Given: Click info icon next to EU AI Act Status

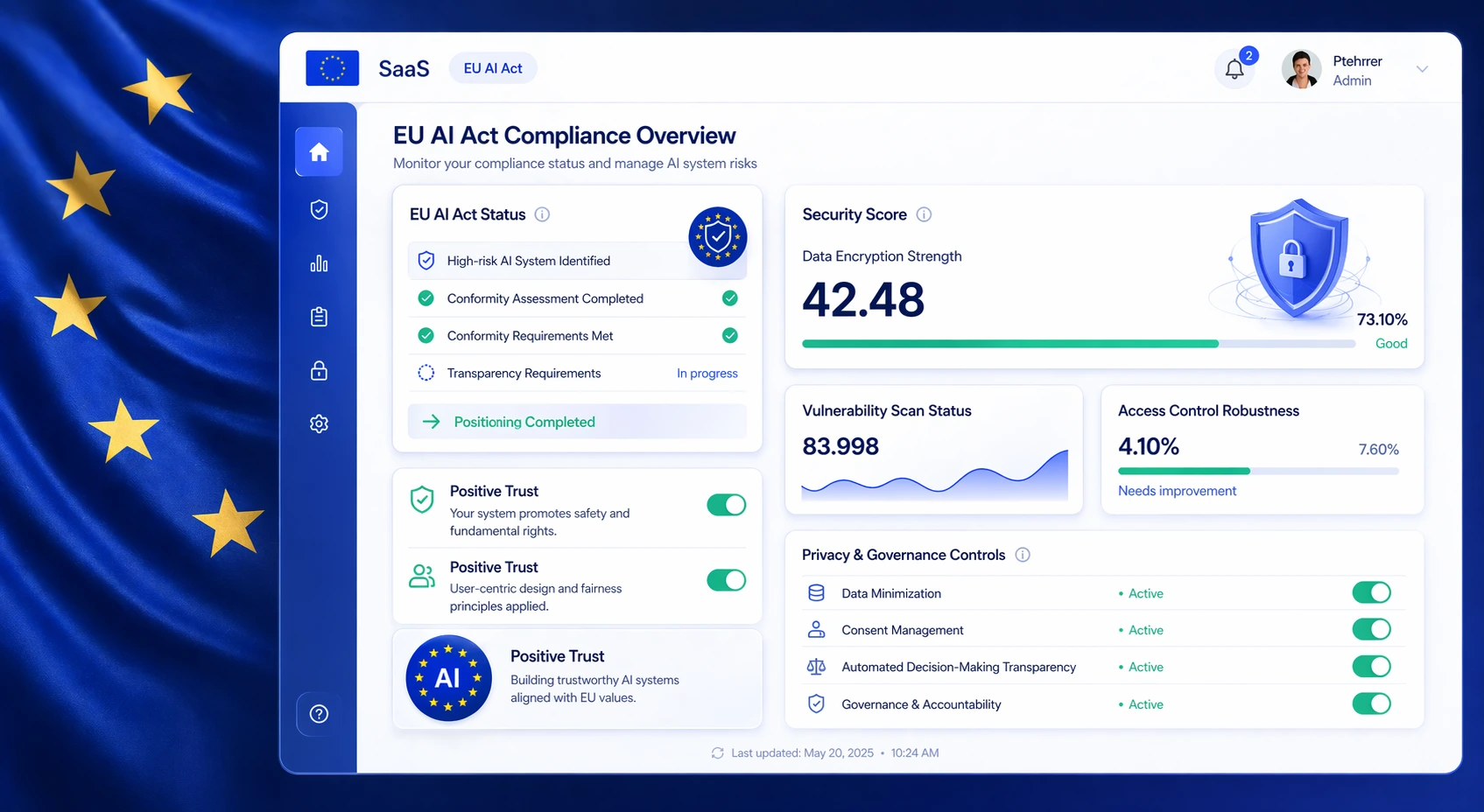Looking at the screenshot, I should 542,214.
